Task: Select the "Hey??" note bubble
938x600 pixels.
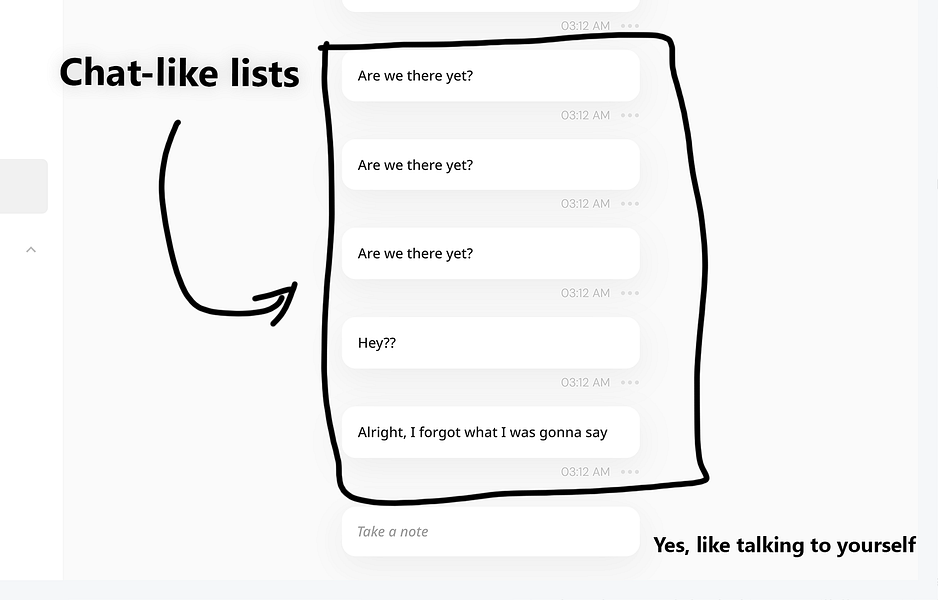Action: (x=490, y=343)
